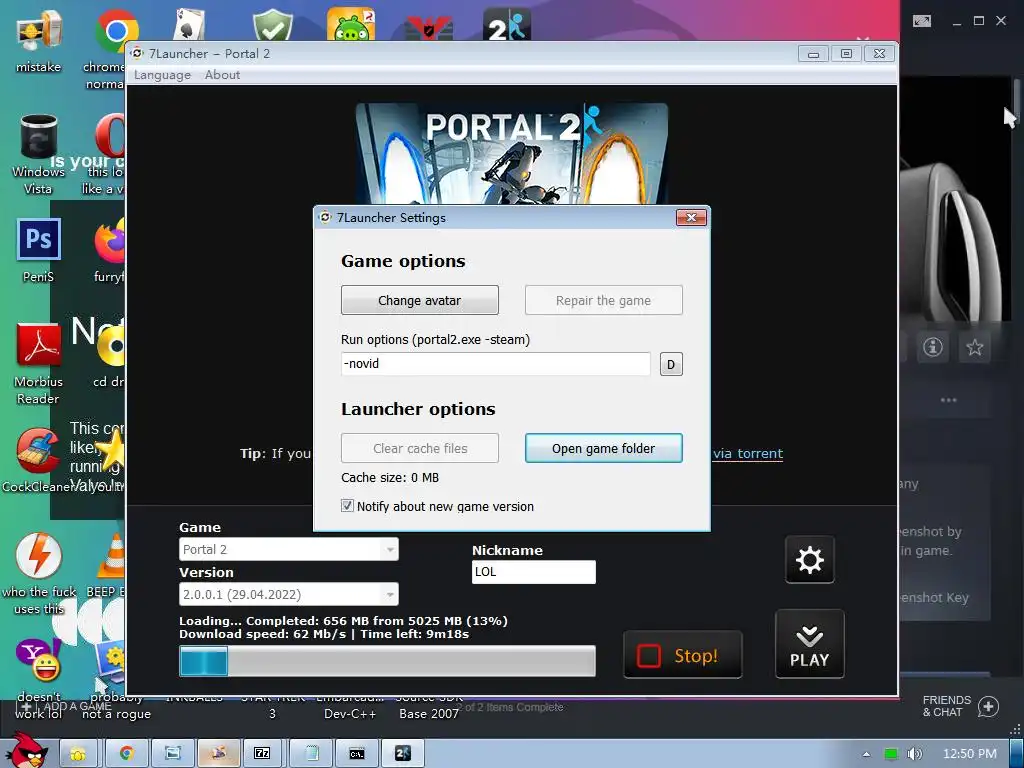
Task: Open game folder from settings
Action: (603, 449)
